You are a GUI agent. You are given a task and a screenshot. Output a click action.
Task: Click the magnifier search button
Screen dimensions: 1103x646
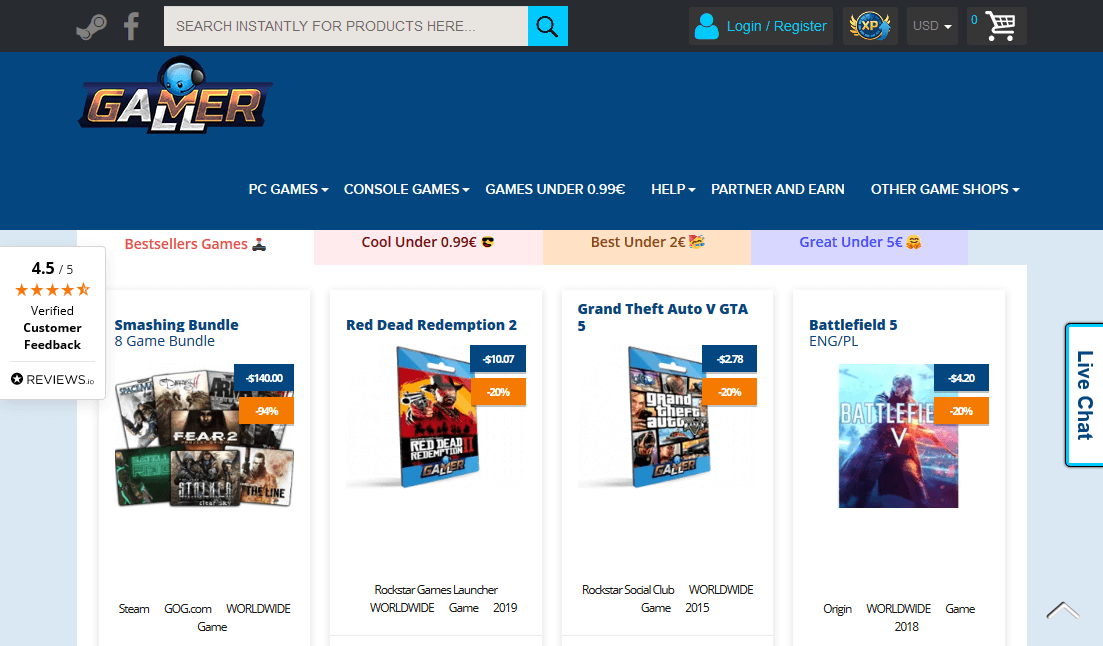tap(547, 26)
